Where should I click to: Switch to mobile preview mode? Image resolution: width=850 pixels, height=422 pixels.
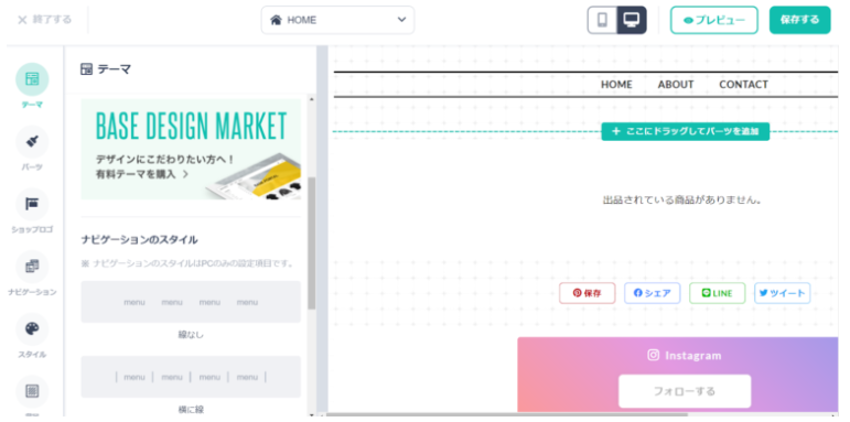602,20
